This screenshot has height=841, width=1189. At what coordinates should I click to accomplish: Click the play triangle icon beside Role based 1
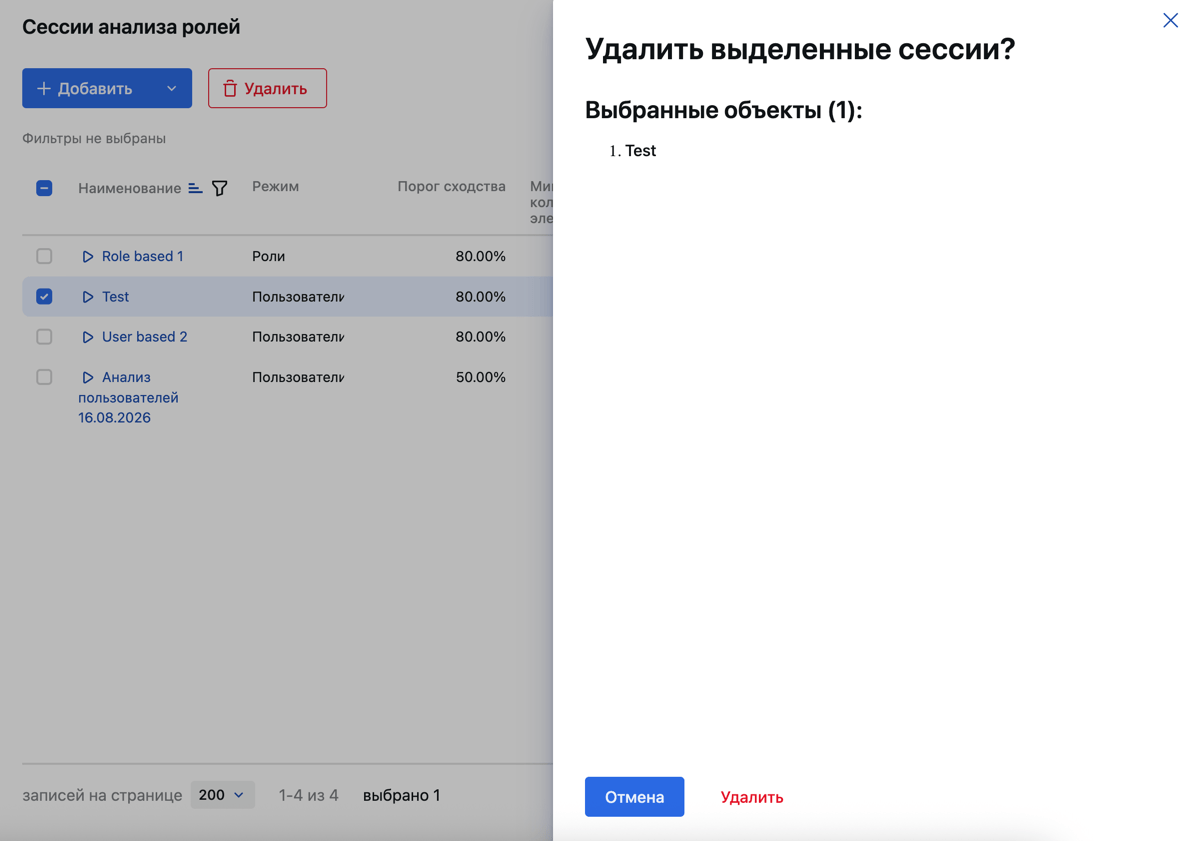coord(88,256)
